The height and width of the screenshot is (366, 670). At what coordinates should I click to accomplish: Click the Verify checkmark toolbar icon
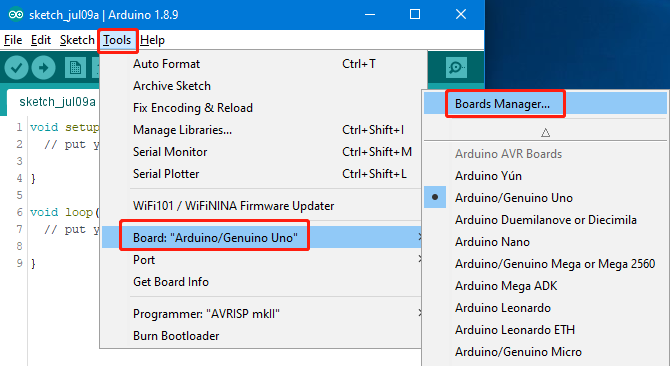[16, 67]
